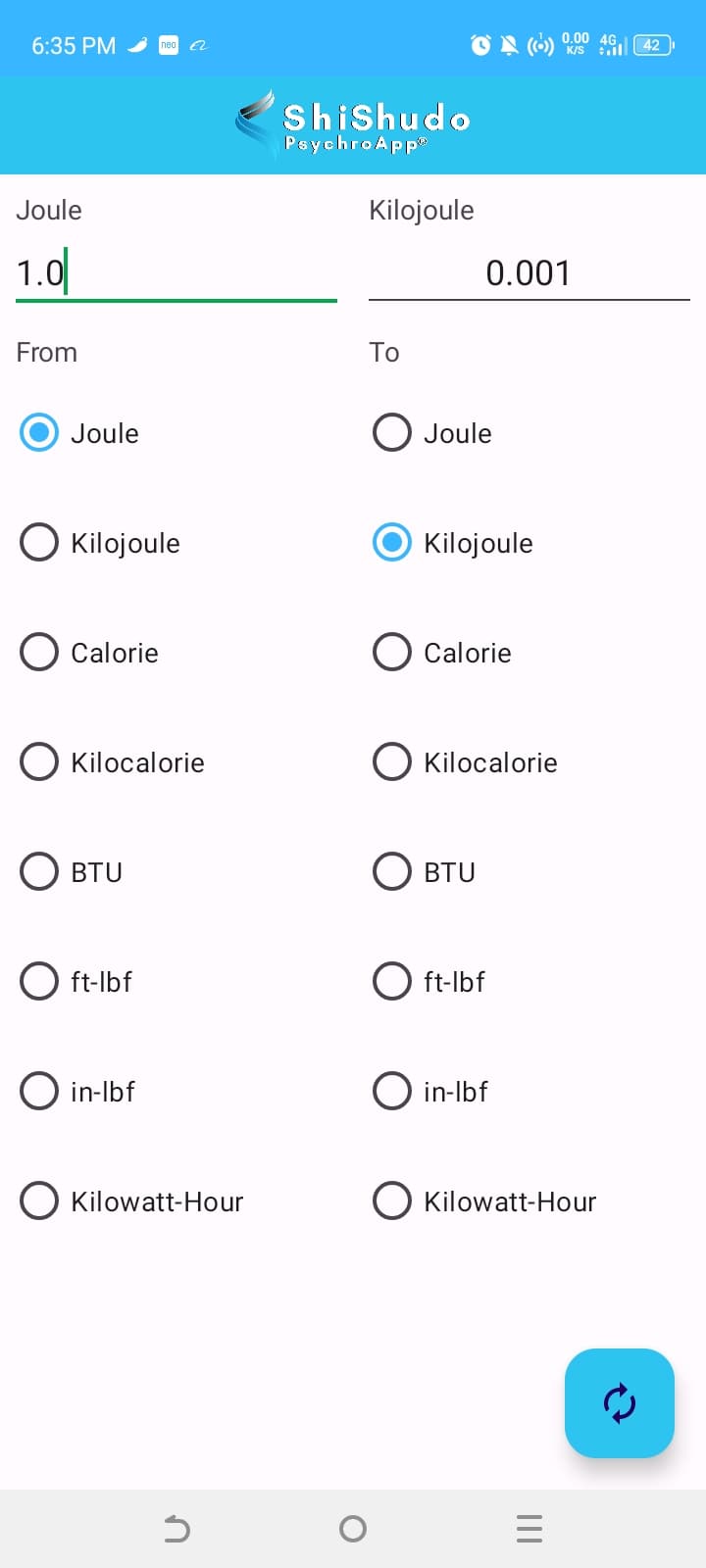Tap the swap units refresh button
This screenshot has height=1568, width=706.
tap(619, 1402)
